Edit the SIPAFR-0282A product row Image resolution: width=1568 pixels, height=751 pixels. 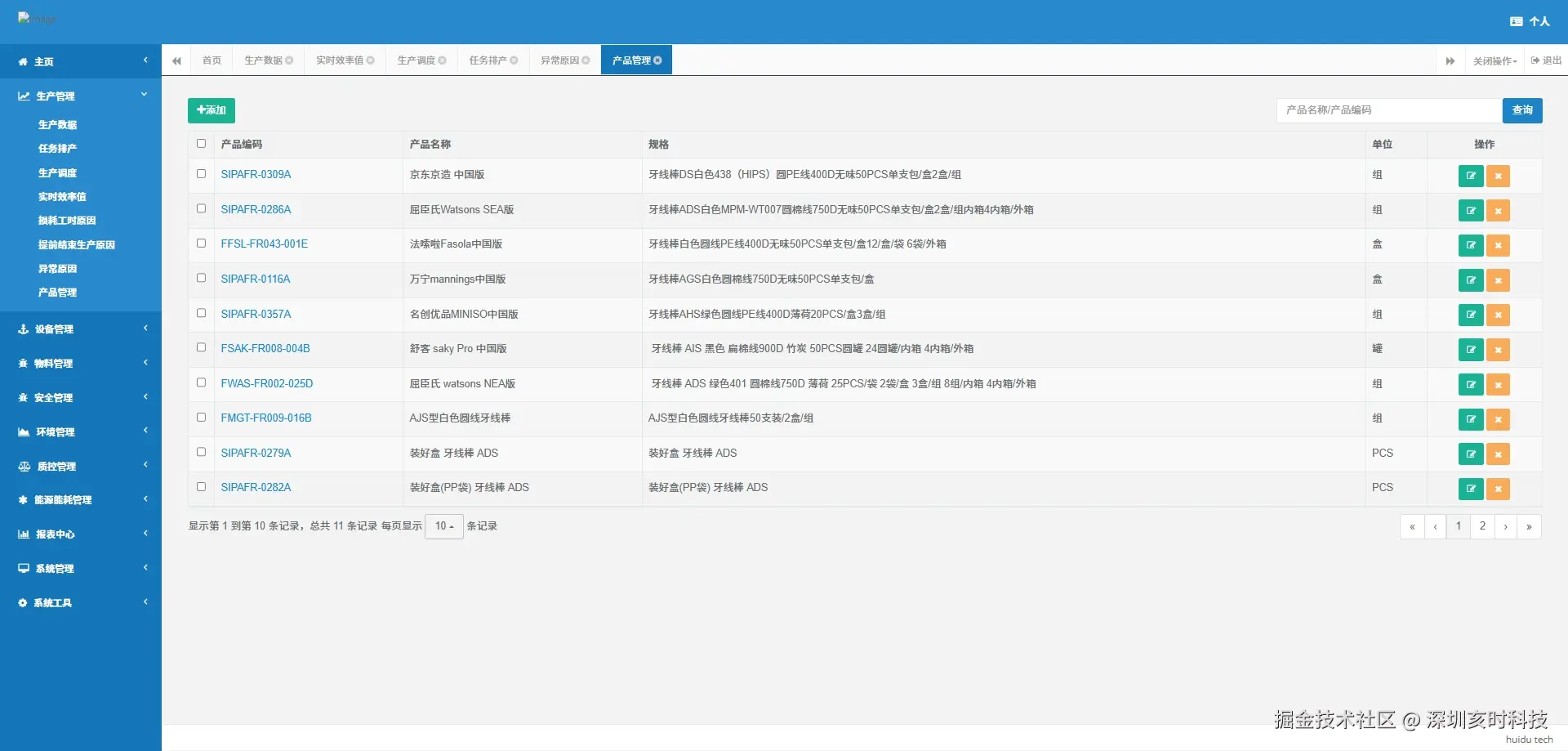click(1471, 489)
